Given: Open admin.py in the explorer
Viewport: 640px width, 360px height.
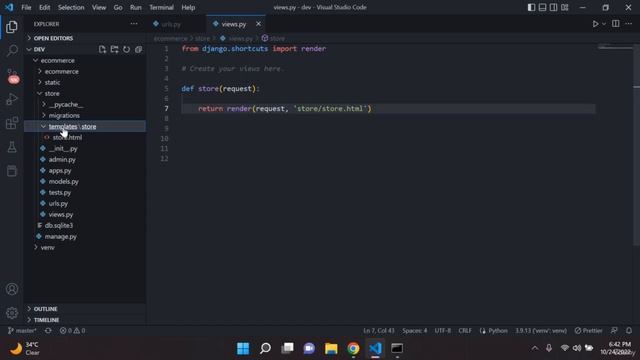Looking at the screenshot, I should click(x=85, y=160).
